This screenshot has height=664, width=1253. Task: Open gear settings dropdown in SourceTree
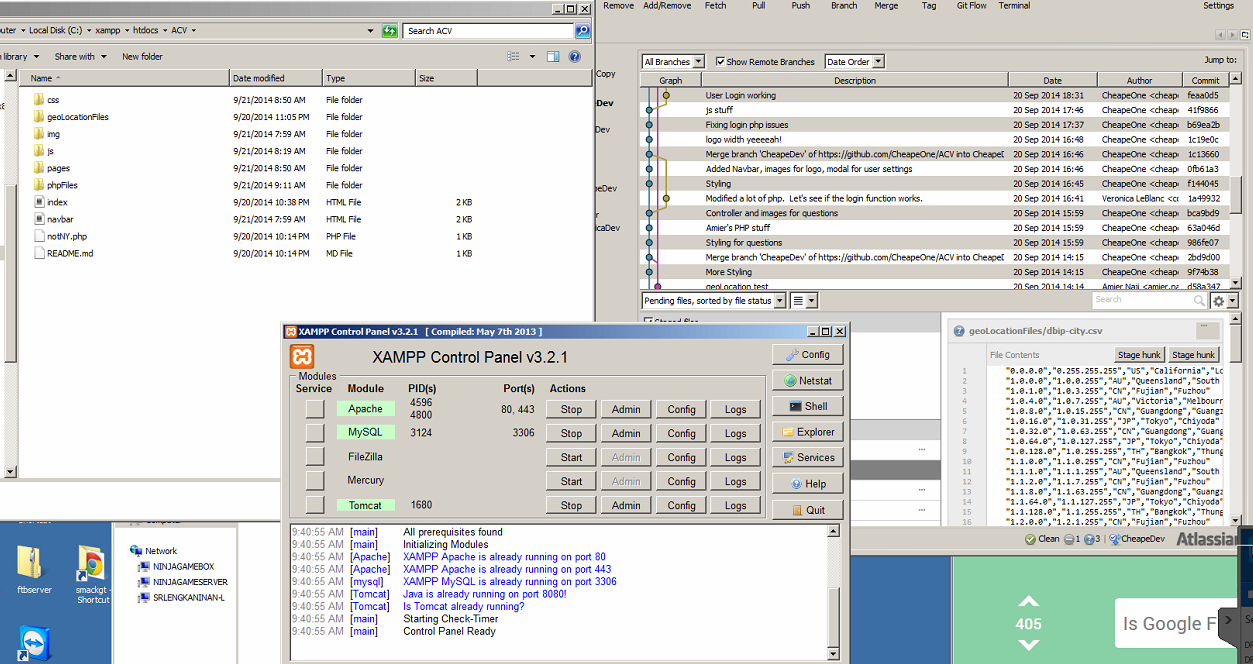click(1224, 300)
